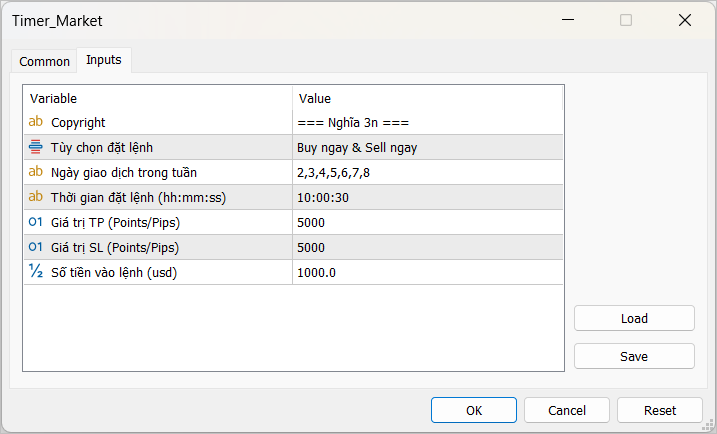Edit the Copyright value '=== Nghĩa 3n ==='

pos(427,122)
